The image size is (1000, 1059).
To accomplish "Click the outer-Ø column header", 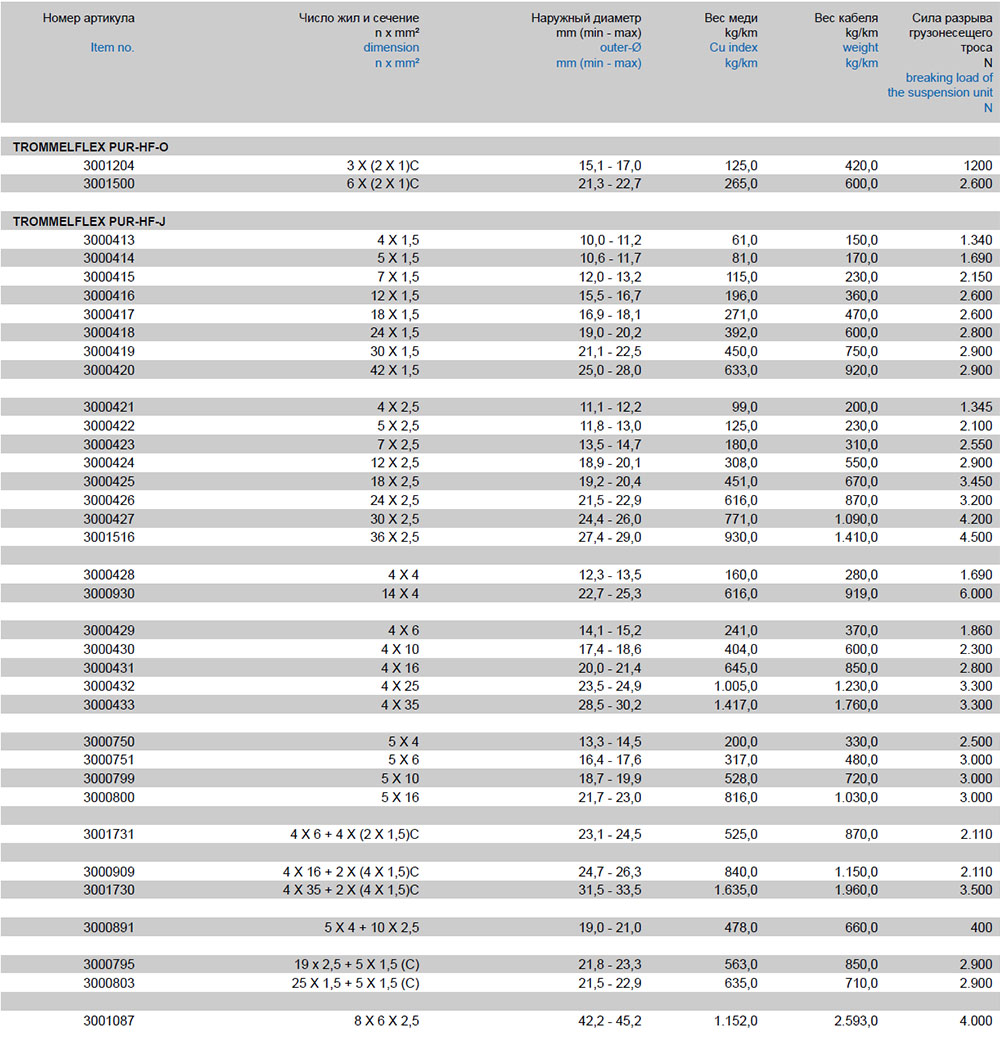I will 621,47.
